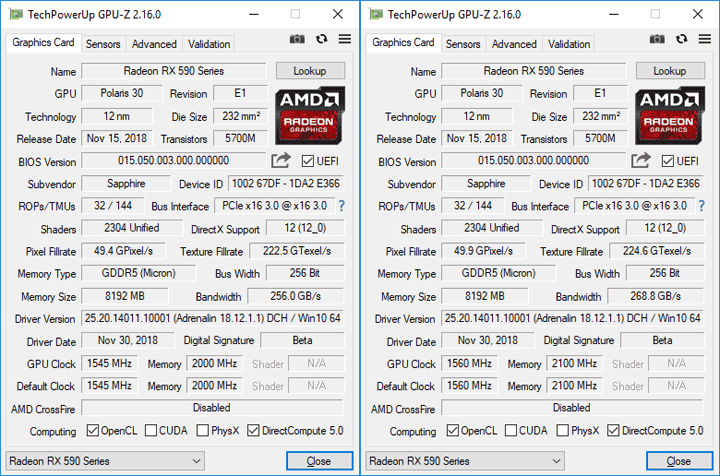Toggle OpenCL checkbox in left window

click(x=93, y=431)
